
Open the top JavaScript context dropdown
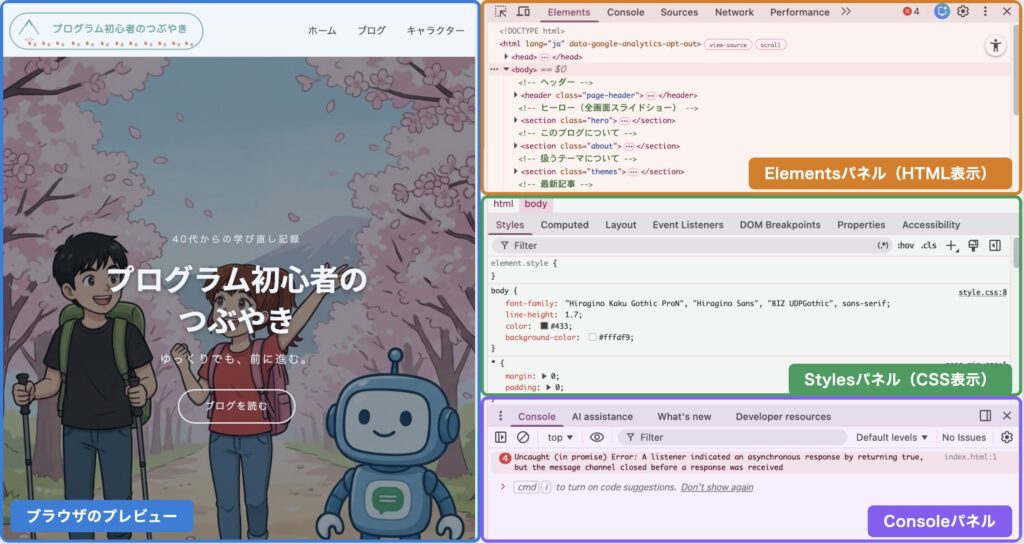(560, 438)
